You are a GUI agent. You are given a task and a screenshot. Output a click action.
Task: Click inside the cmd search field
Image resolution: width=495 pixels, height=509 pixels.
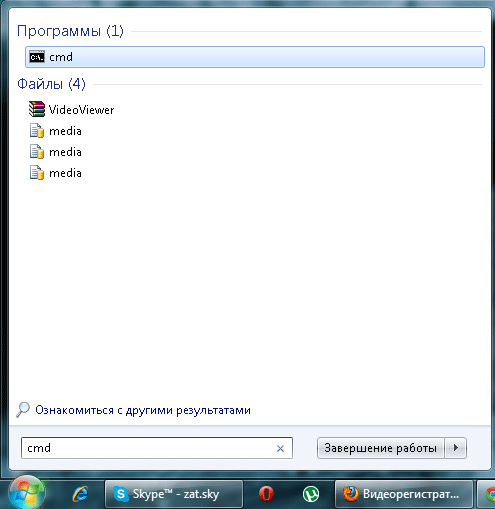click(x=148, y=448)
